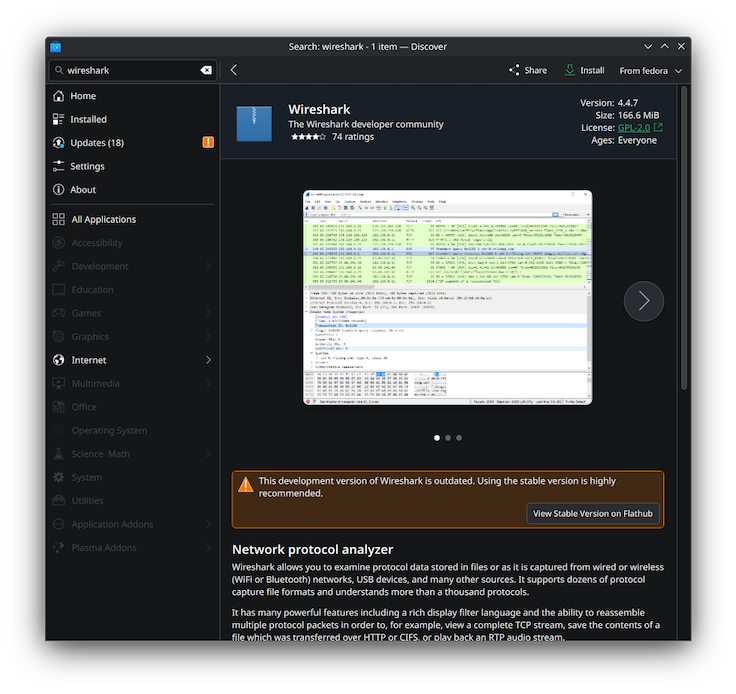Click the Share icon in toolbar
This screenshot has width=736, height=694.
tap(514, 70)
